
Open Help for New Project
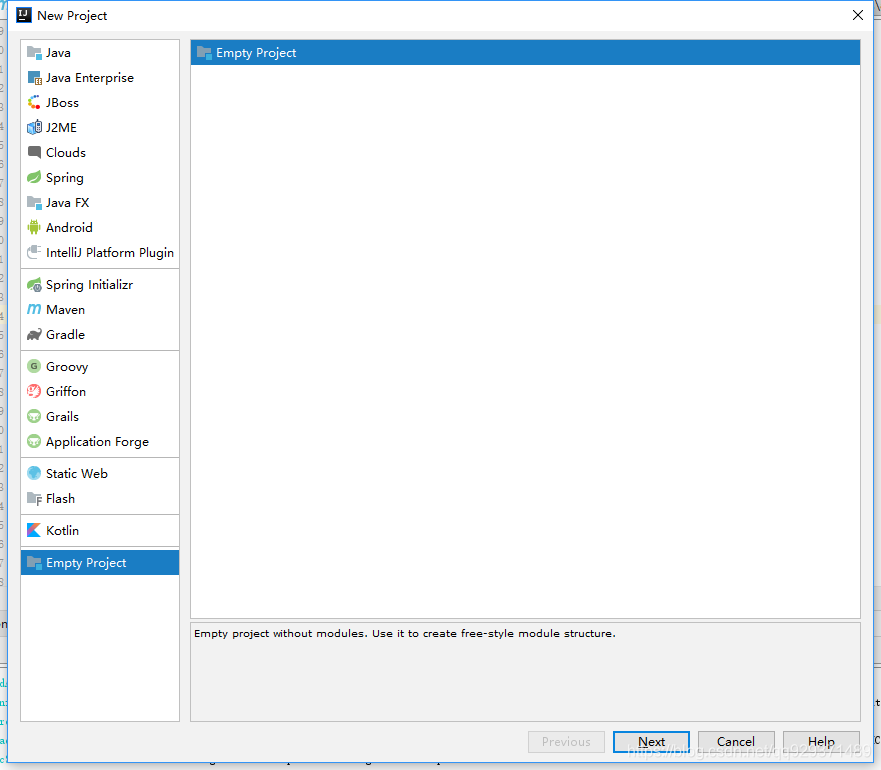tap(821, 742)
